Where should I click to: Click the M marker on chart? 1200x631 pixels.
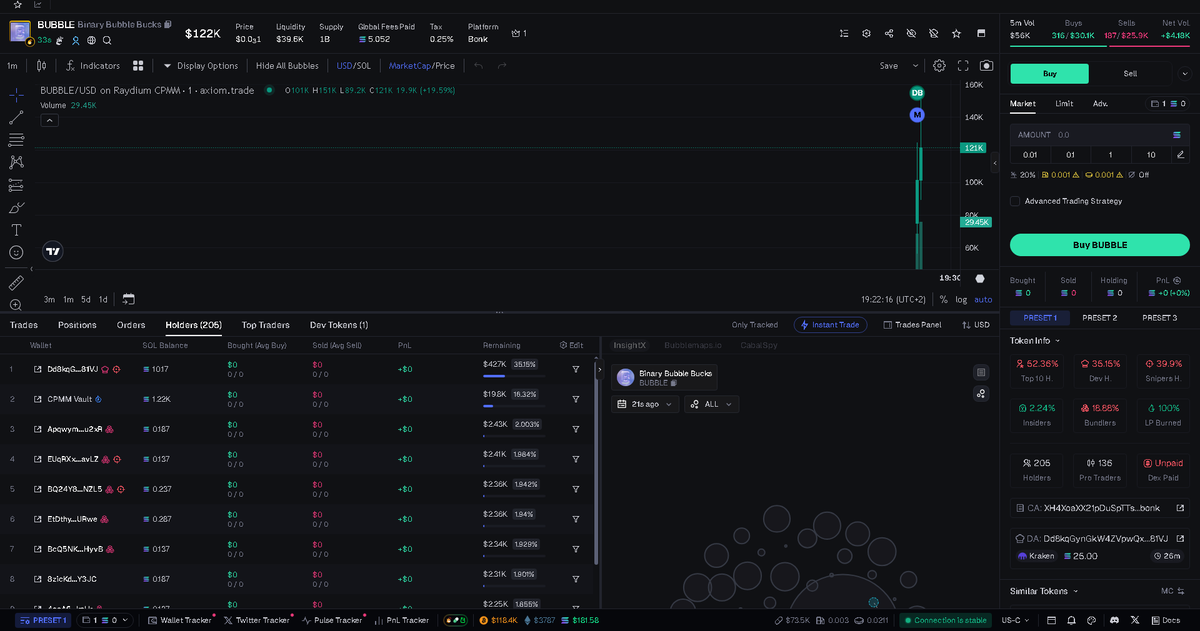pos(917,115)
